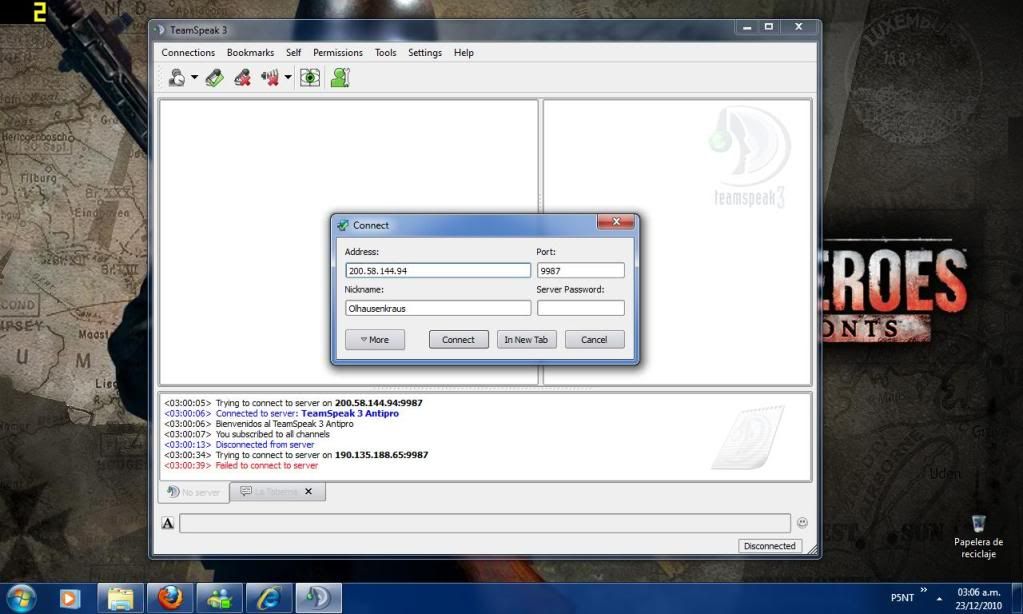The width and height of the screenshot is (1023, 614).
Task: Click the TeamSpeak taskbar button
Action: [318, 598]
